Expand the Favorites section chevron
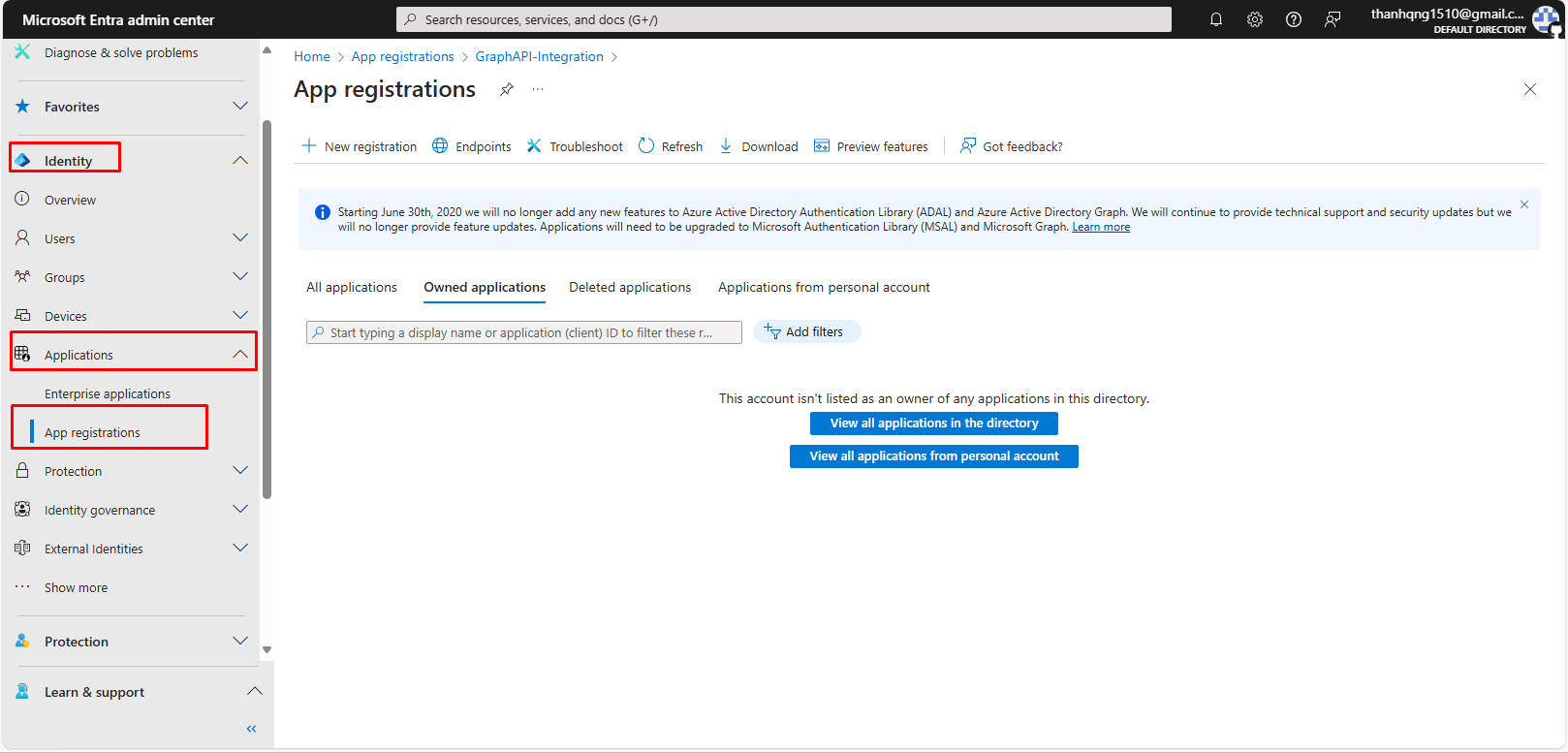The height and width of the screenshot is (753, 1568). 240,106
